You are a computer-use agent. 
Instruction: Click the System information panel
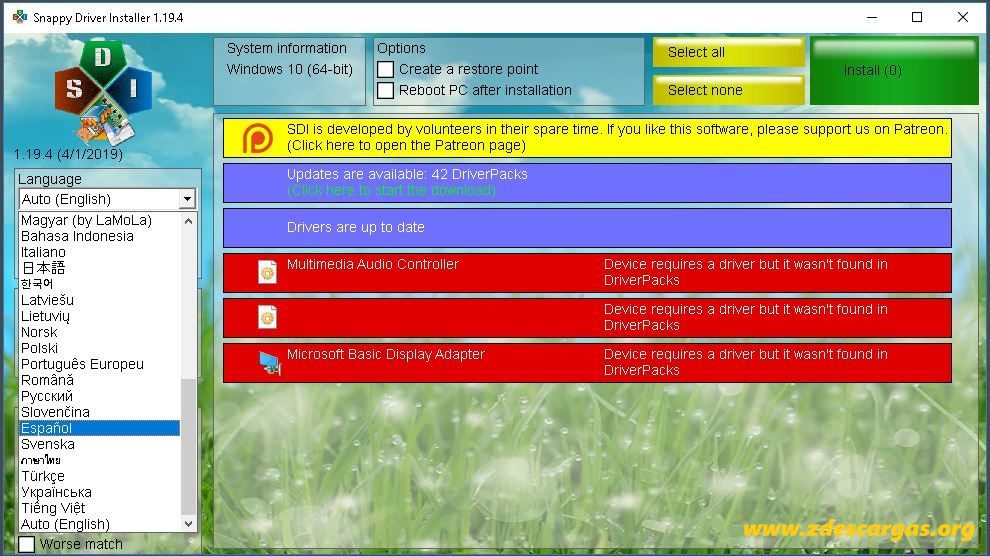tap(289, 71)
